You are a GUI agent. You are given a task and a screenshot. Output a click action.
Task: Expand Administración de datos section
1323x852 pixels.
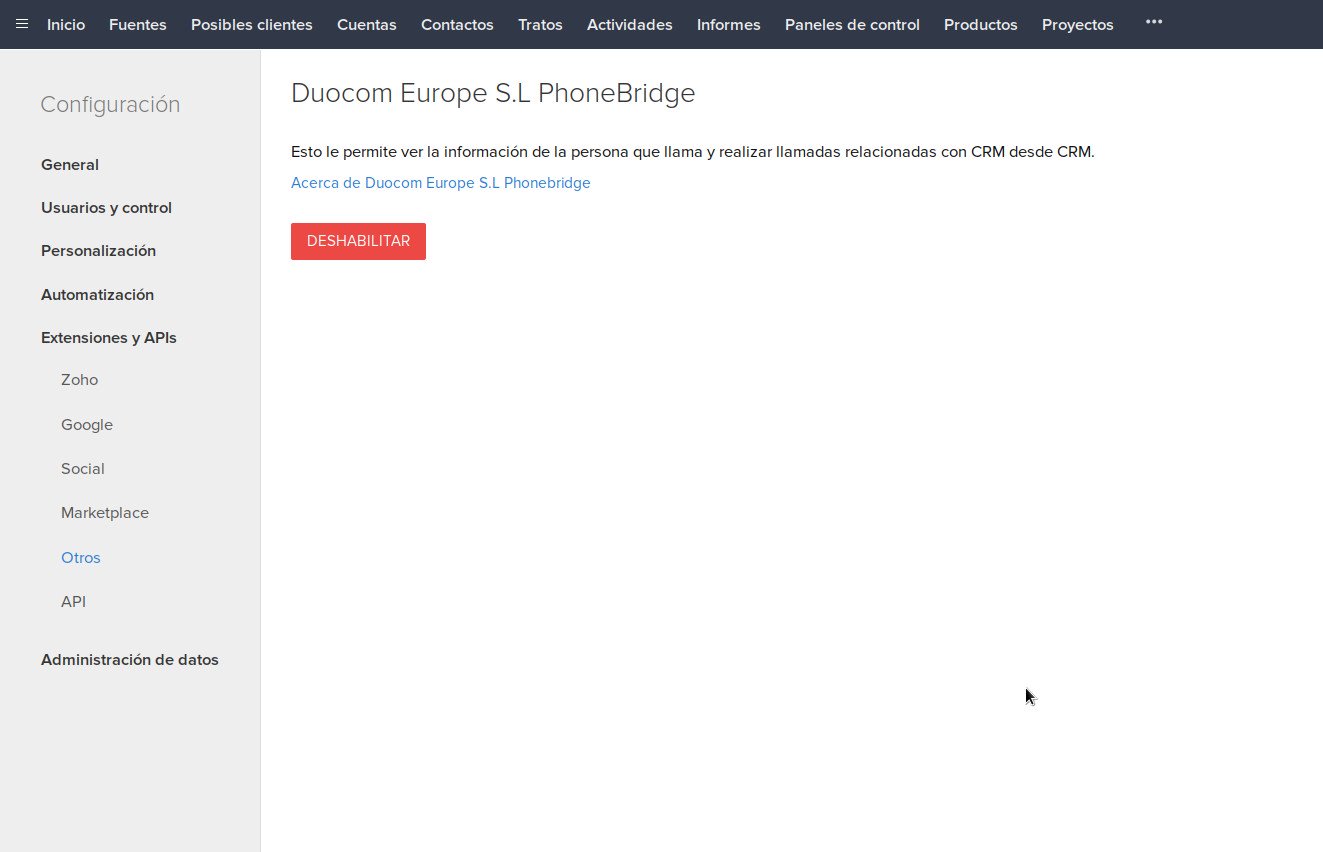[130, 660]
